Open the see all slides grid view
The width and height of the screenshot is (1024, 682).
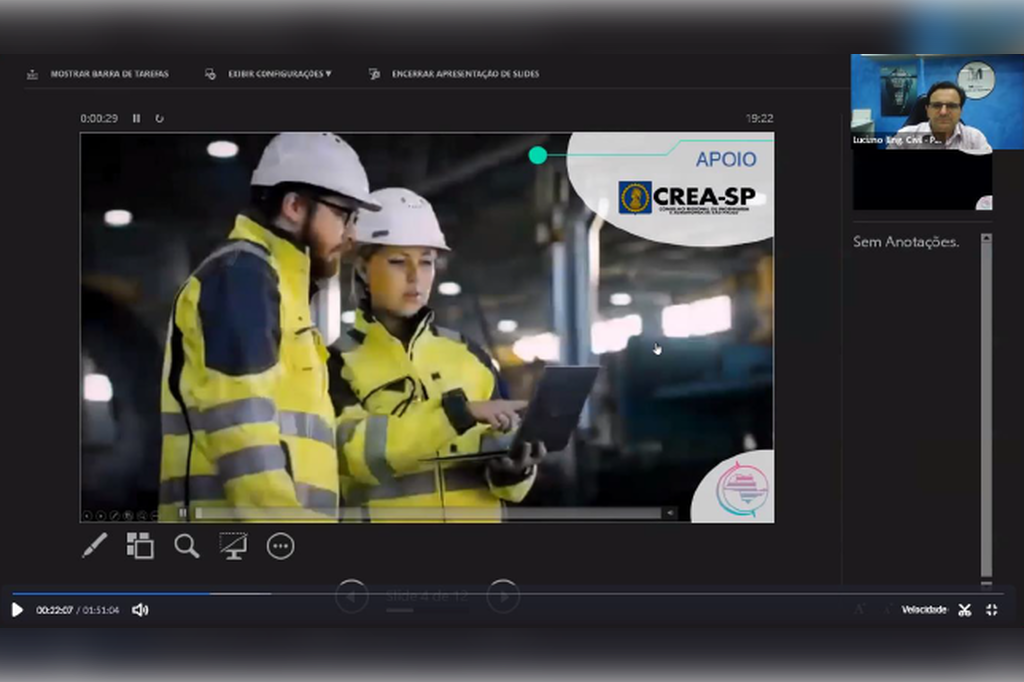[140, 545]
